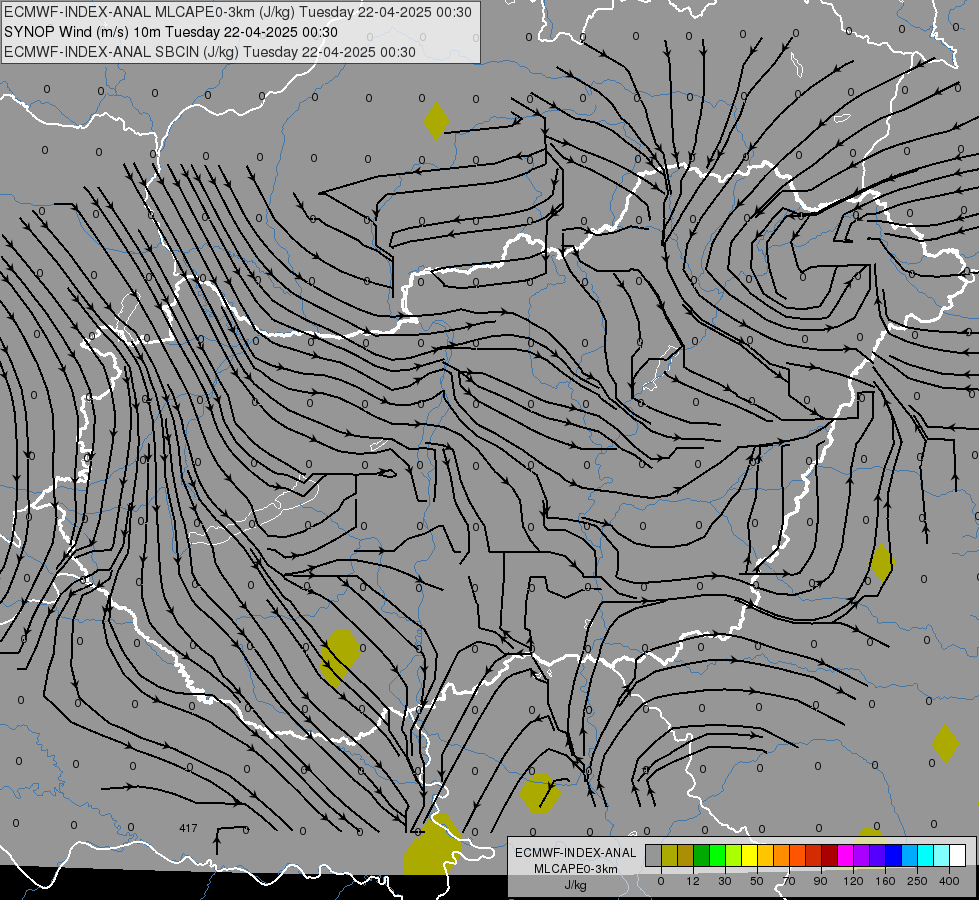Image resolution: width=979 pixels, height=900 pixels.
Task: Select the orange legend swatch
Action: coord(782,855)
